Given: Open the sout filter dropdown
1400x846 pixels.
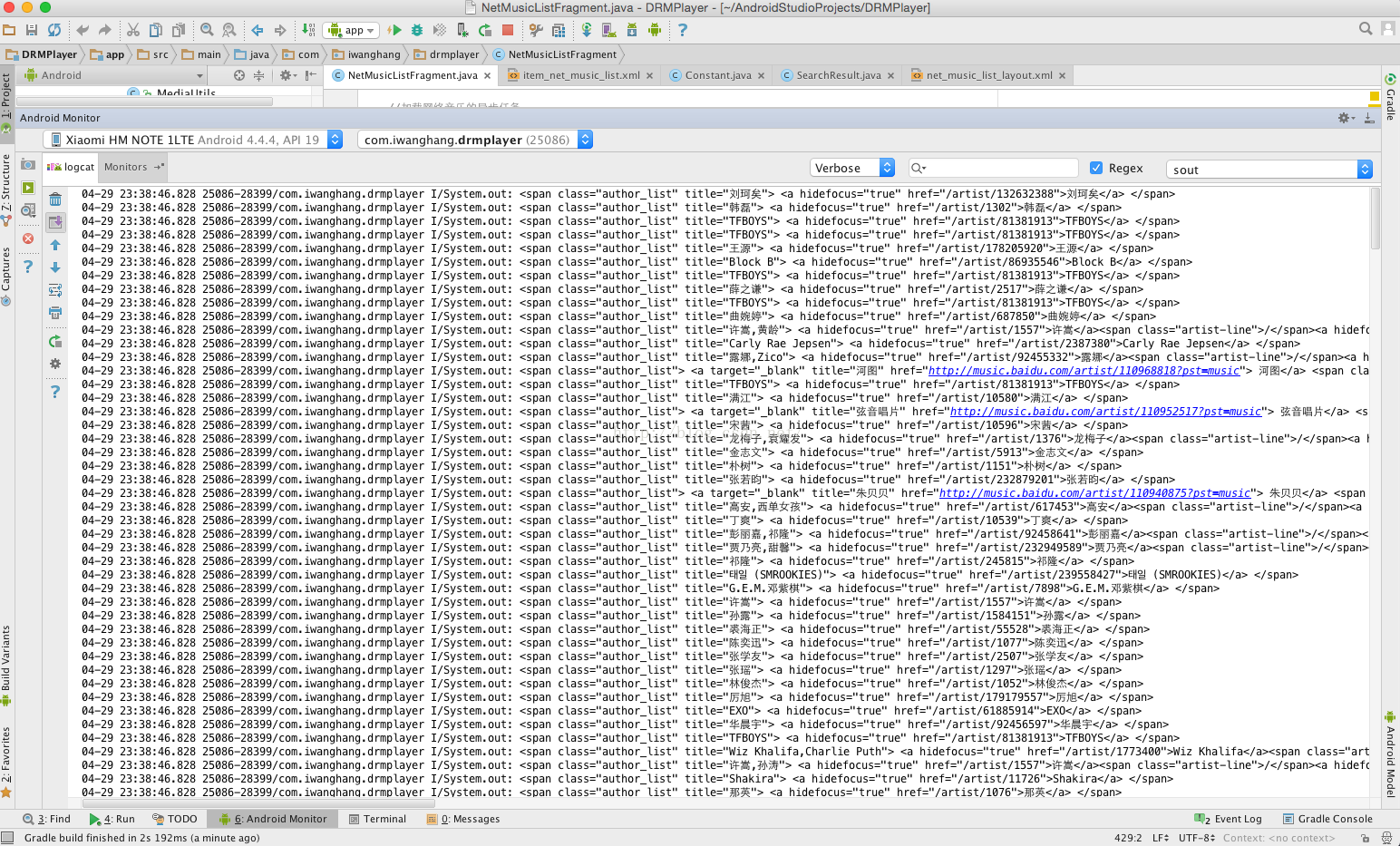Looking at the screenshot, I should click(1269, 170).
